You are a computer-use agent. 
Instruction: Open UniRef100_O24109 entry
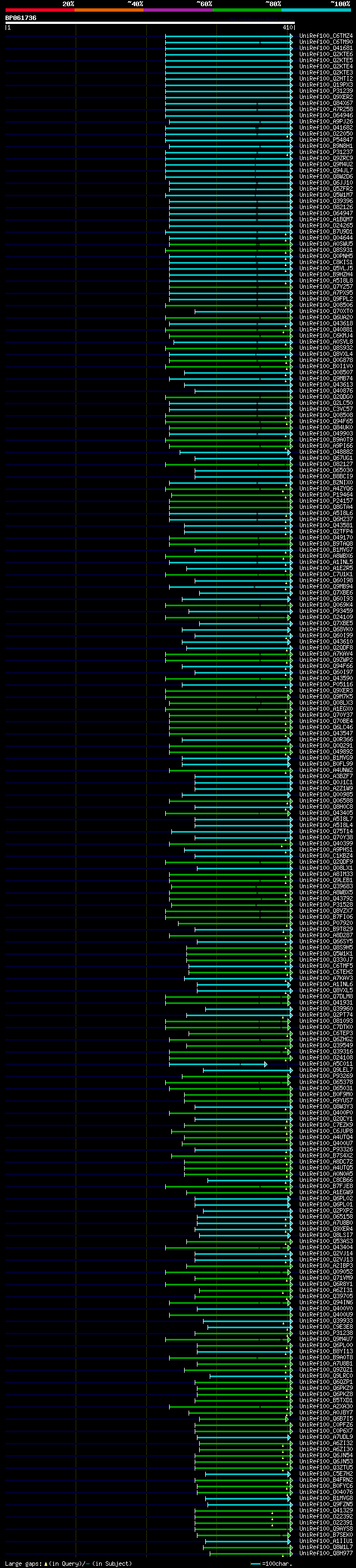326,617
